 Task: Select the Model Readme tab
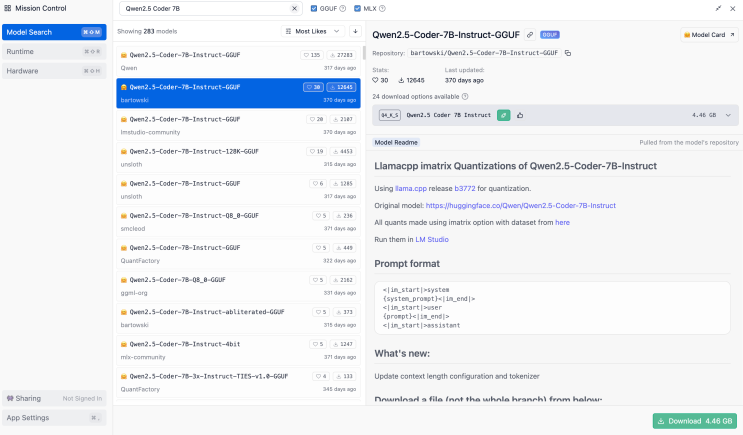pyautogui.click(x=396, y=142)
